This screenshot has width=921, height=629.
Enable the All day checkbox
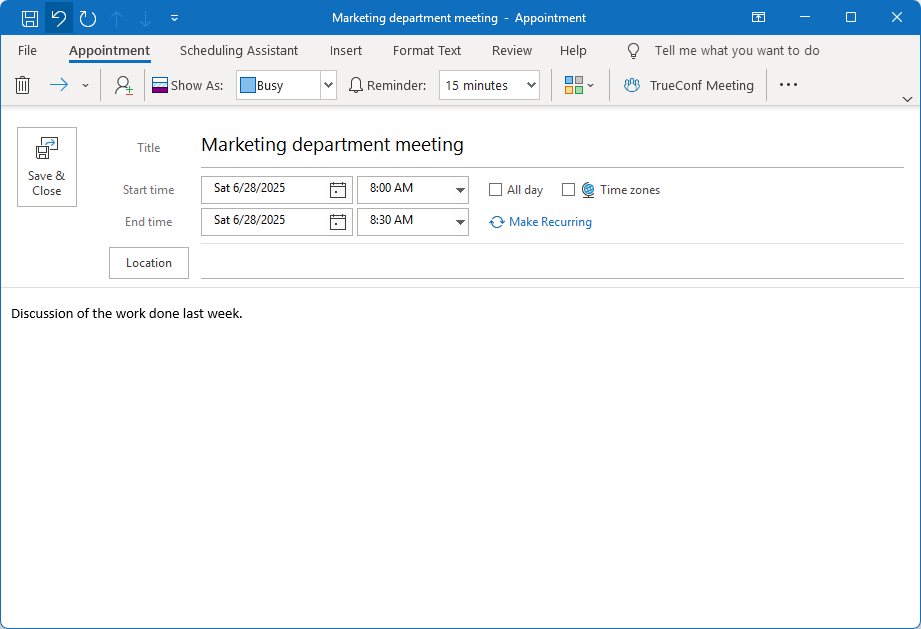495,190
